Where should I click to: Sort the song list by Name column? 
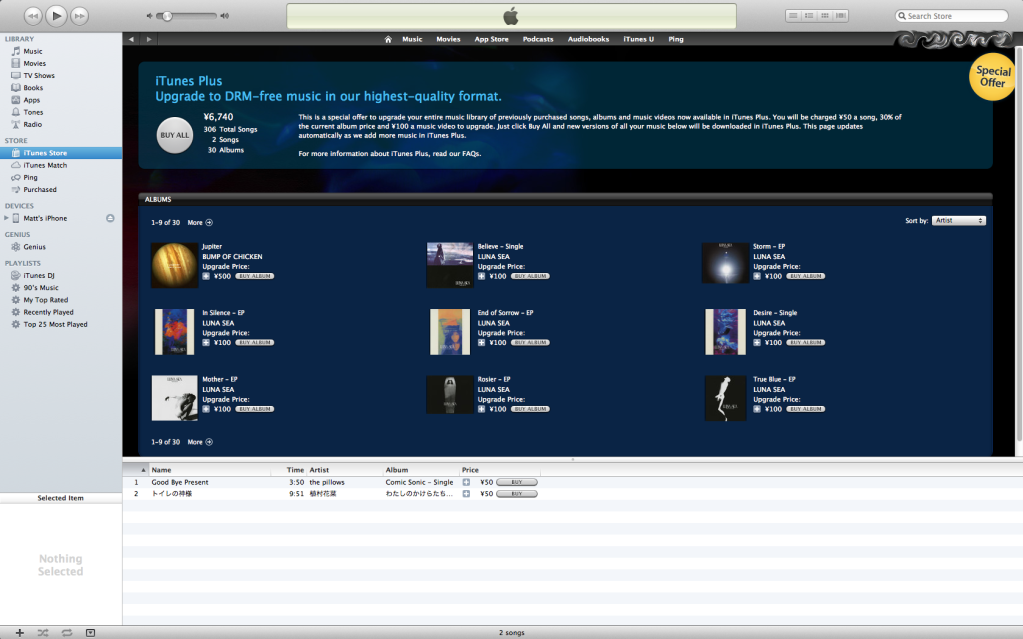[x=210, y=470]
